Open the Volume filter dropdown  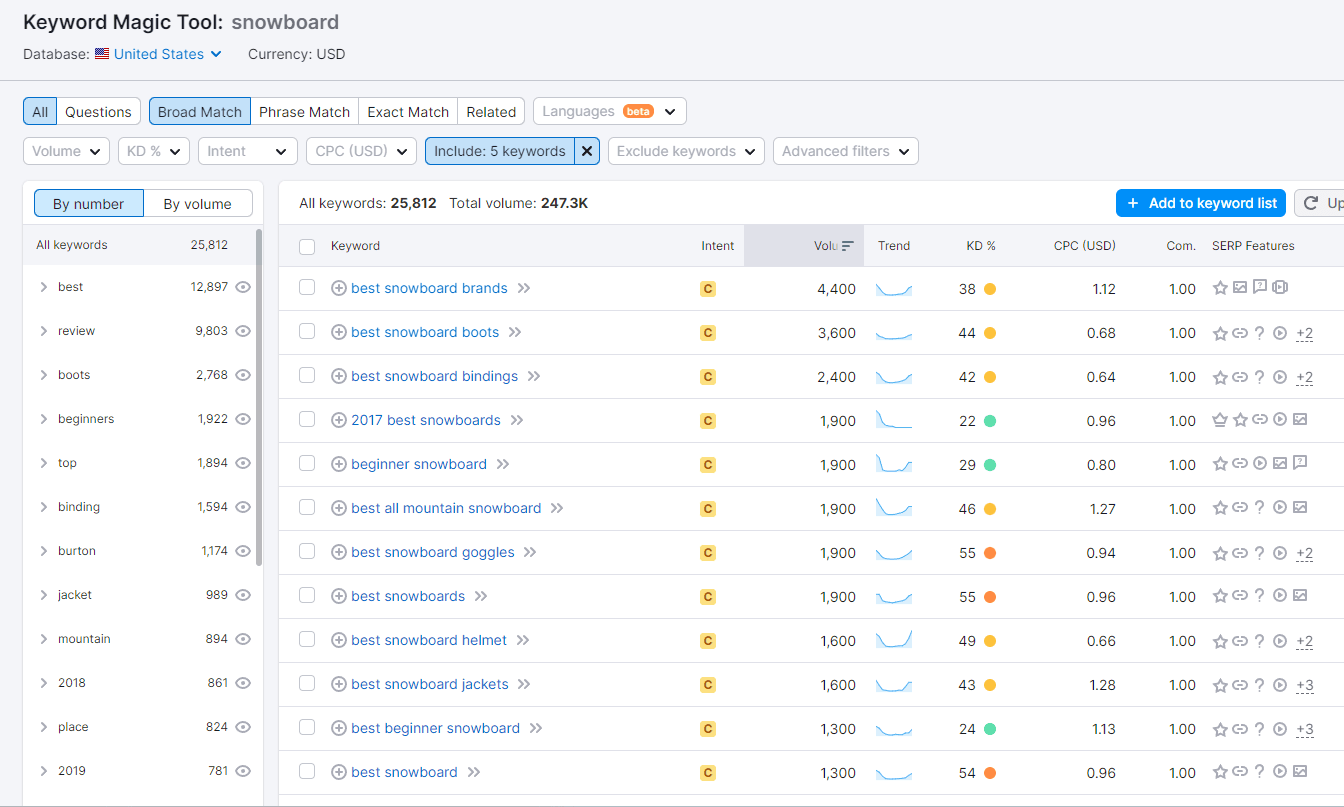(66, 150)
